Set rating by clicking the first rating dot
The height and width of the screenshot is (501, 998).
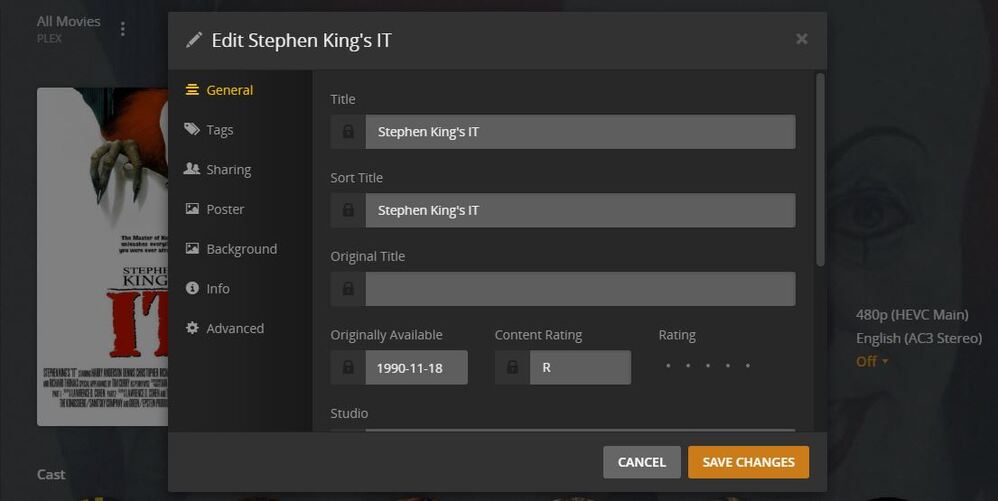coord(668,366)
